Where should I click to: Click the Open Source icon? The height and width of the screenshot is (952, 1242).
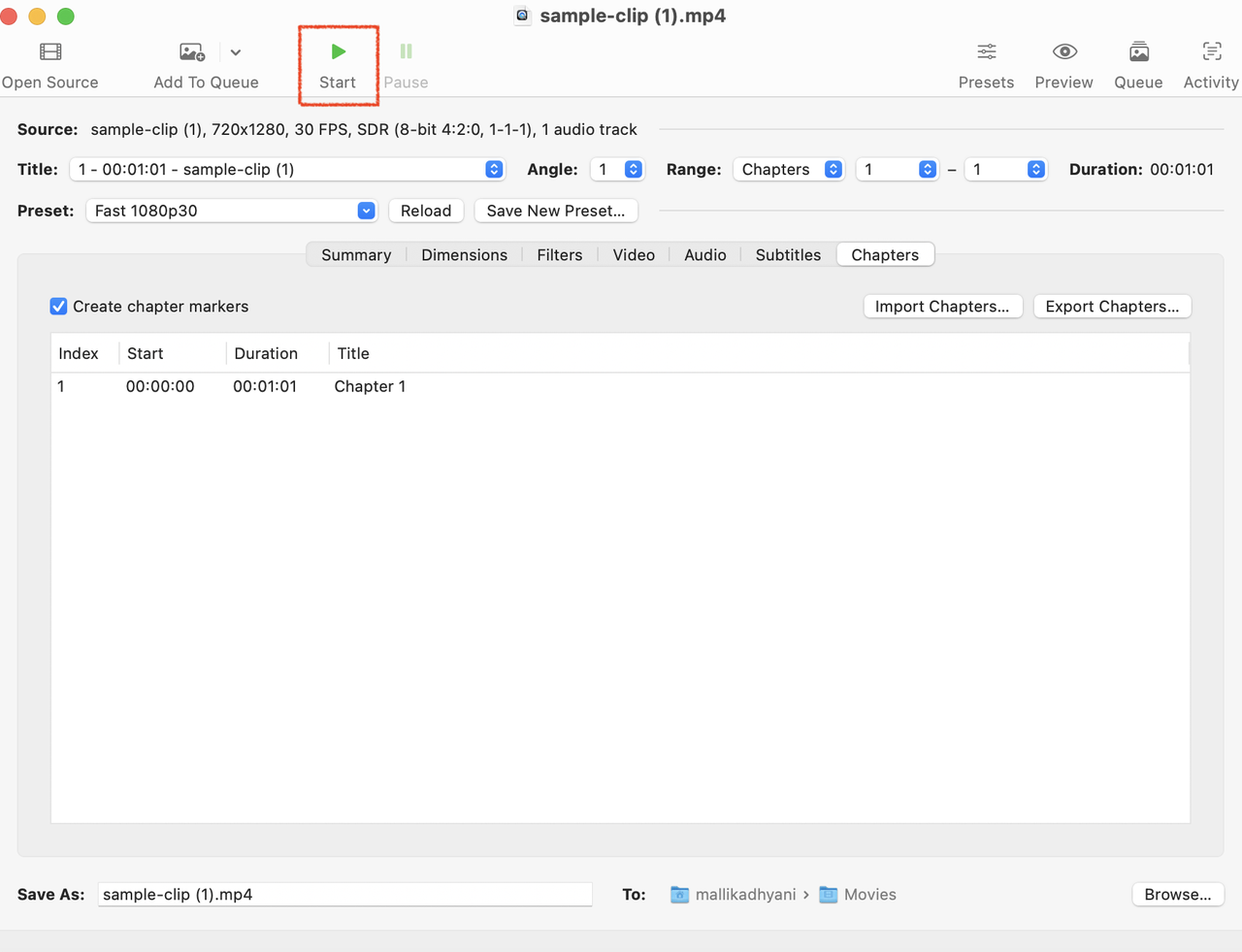49,51
